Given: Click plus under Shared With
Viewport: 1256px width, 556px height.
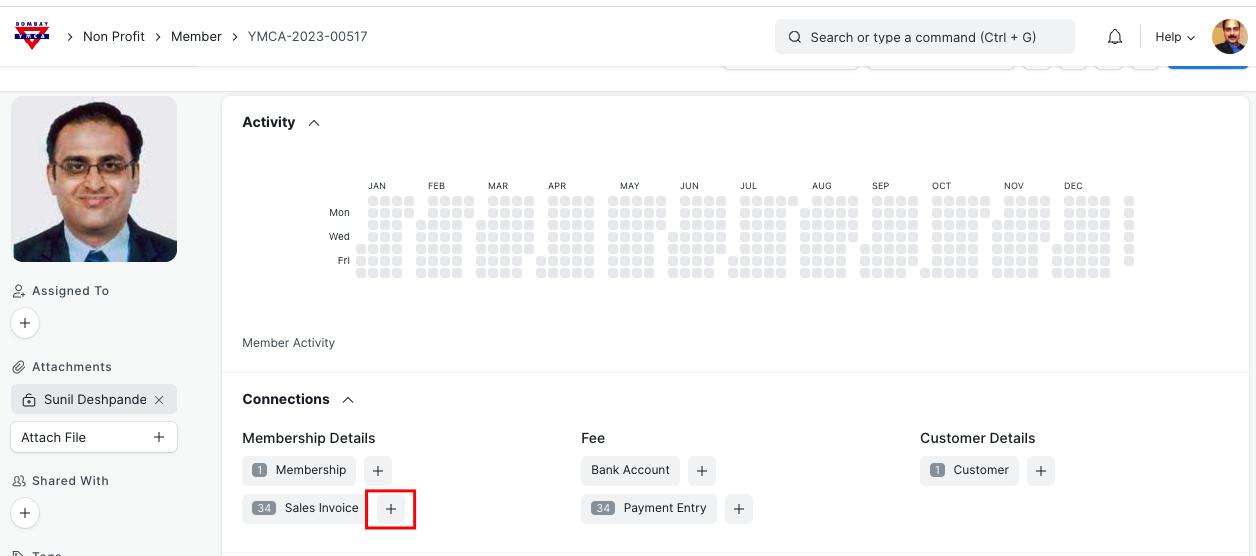Looking at the screenshot, I should pos(25,514).
